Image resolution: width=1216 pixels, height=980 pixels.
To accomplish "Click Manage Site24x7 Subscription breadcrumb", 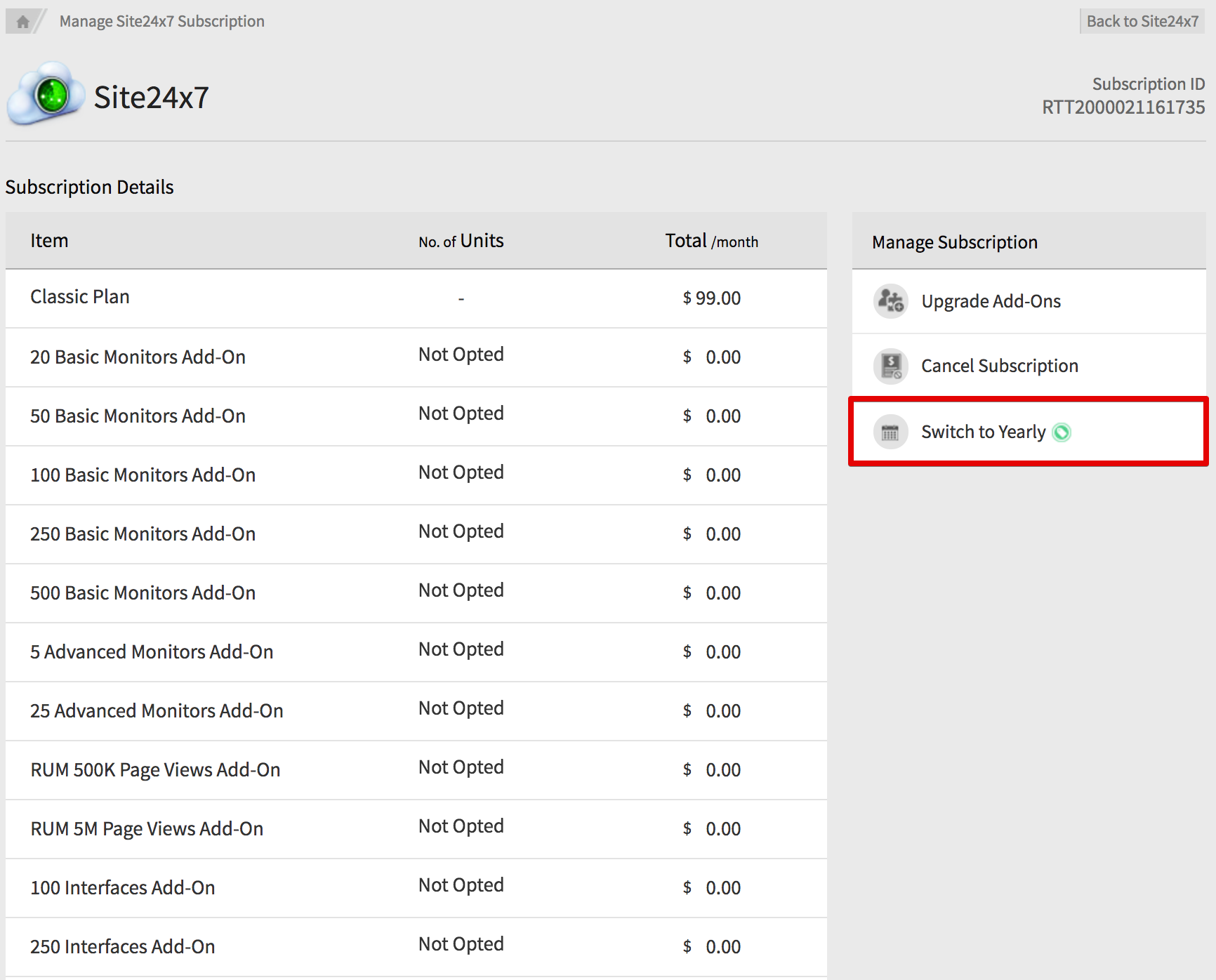I will [161, 22].
